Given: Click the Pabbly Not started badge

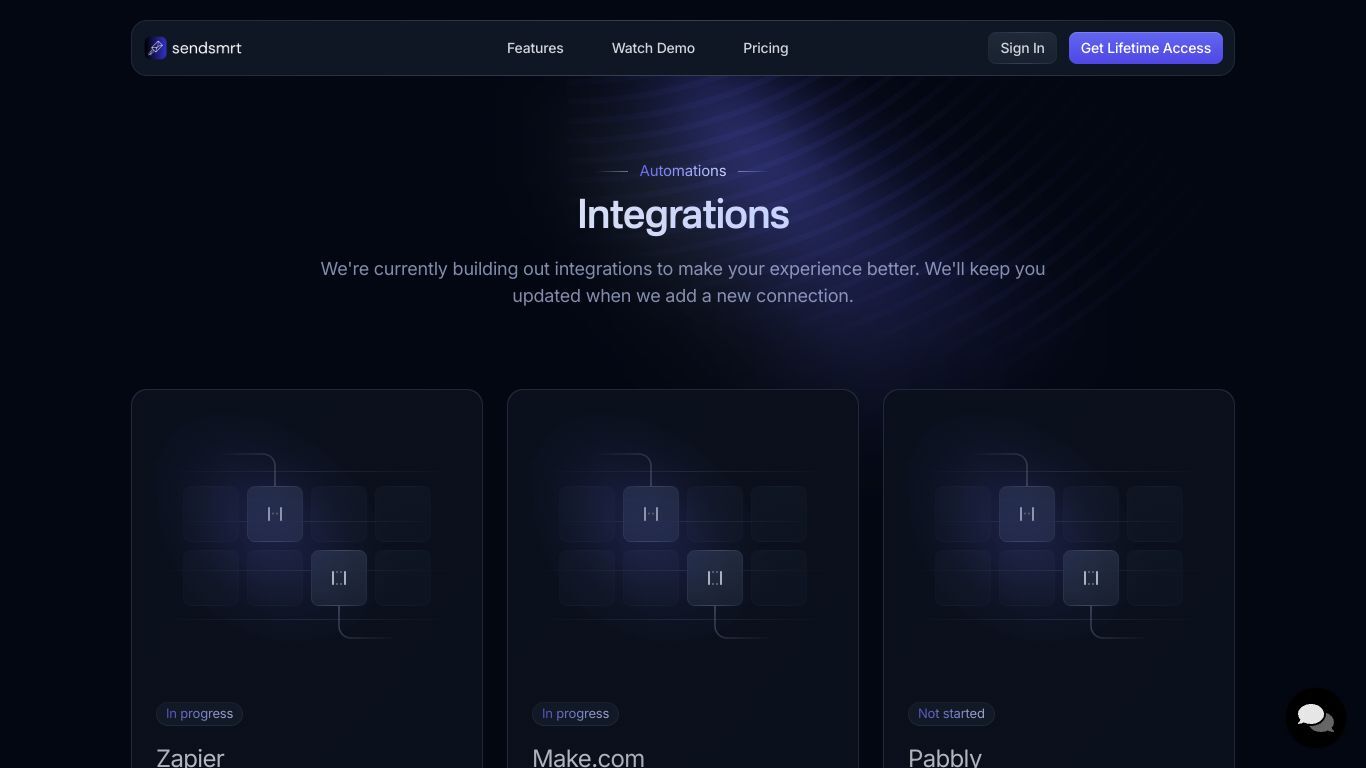Looking at the screenshot, I should click(x=951, y=714).
